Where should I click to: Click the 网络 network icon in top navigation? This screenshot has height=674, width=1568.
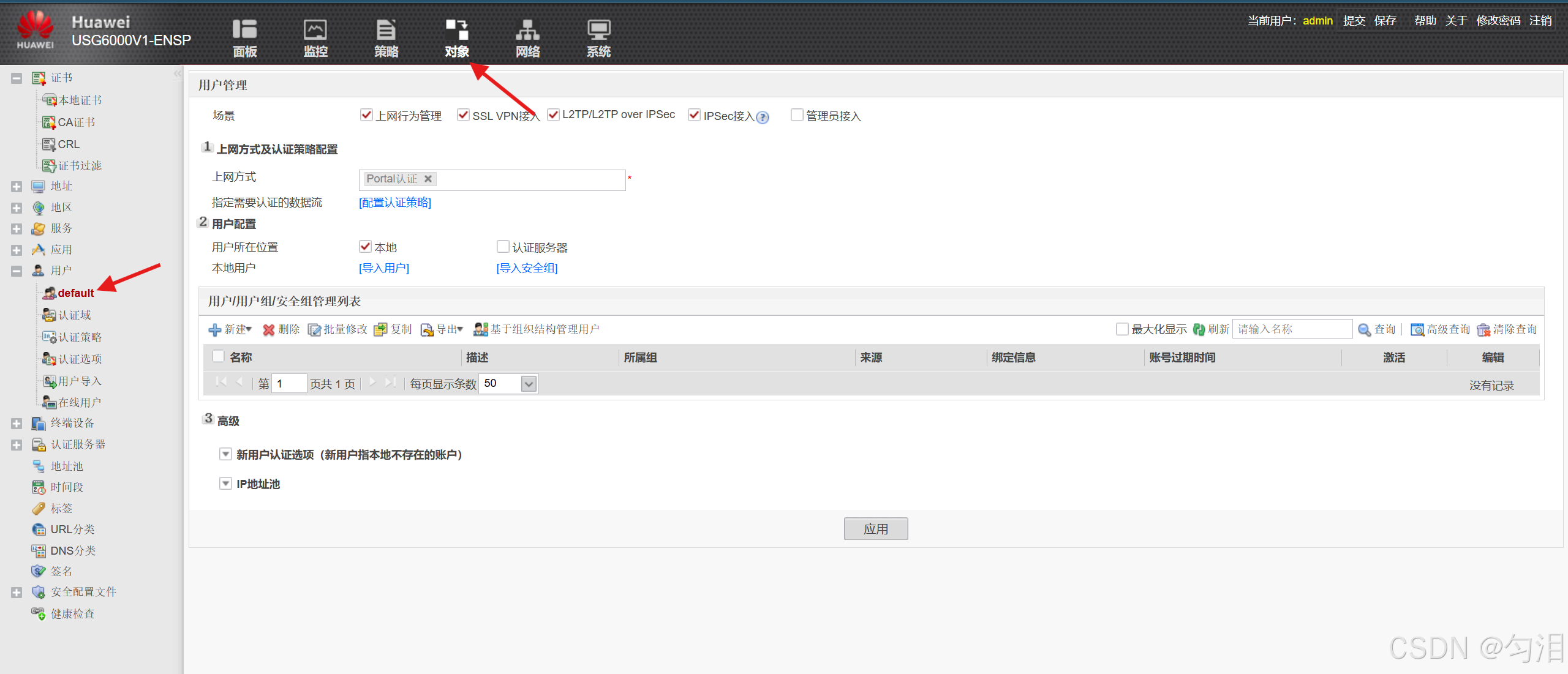pyautogui.click(x=527, y=31)
